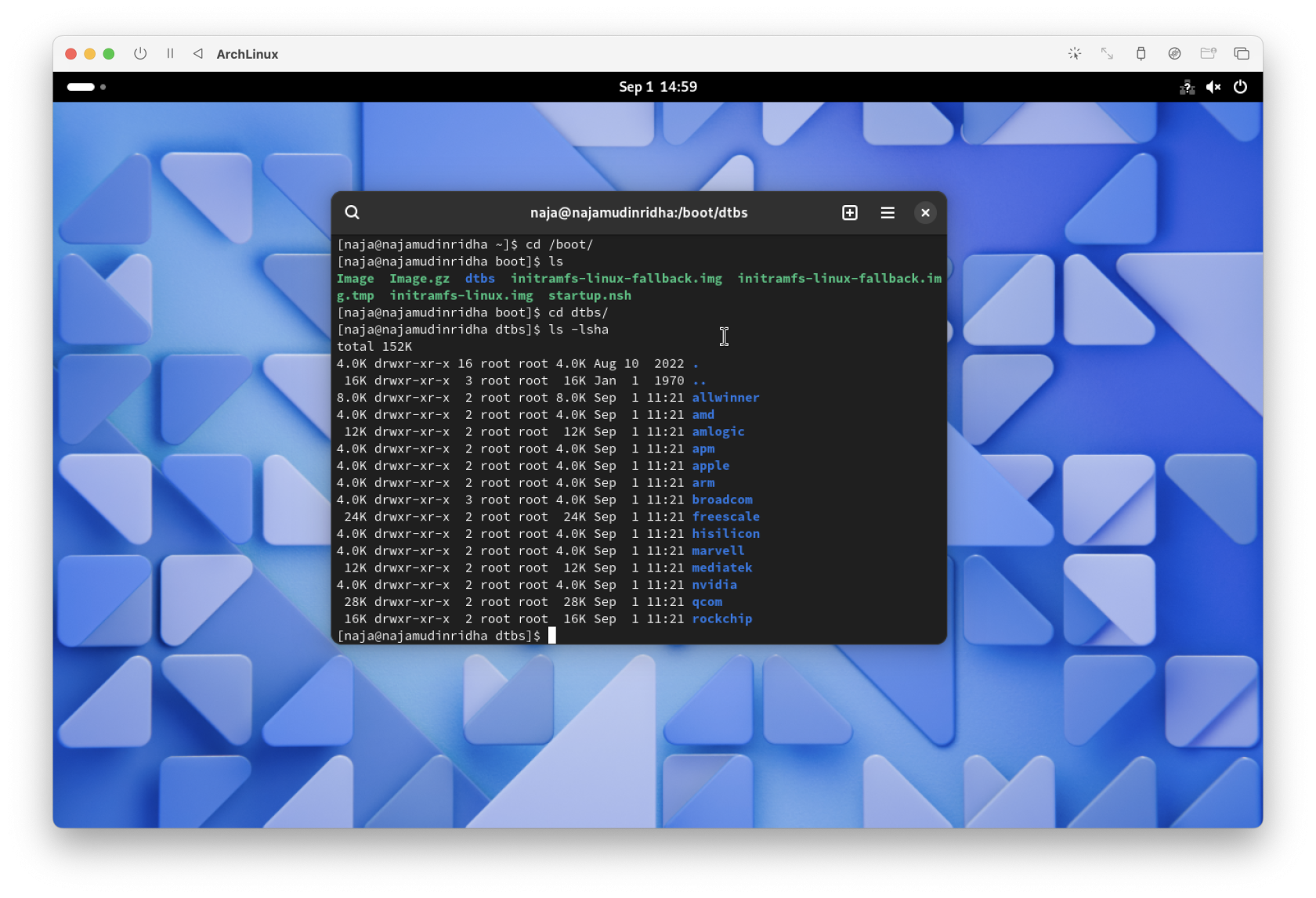Click the terminal title naja@najamudinridha:/boot/dtbs
This screenshot has height=898, width=1316.
638,213
